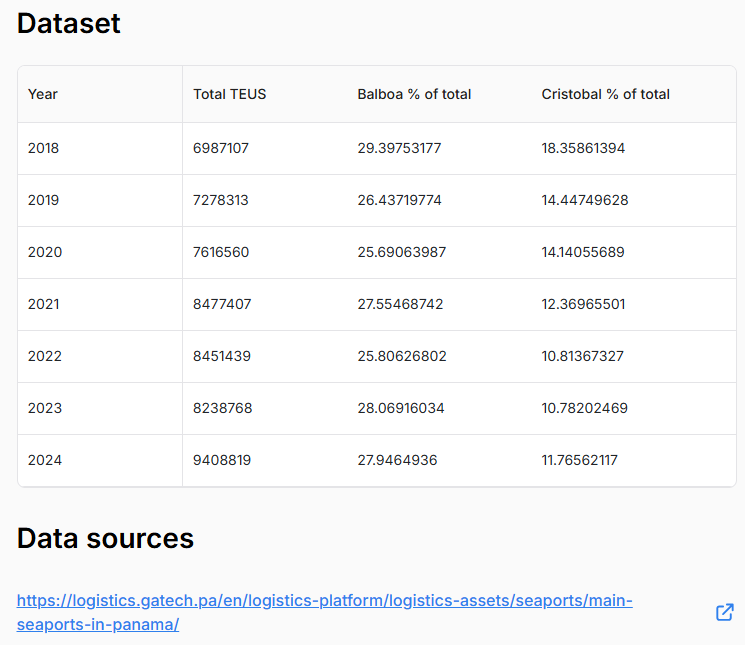
Task: Click Balboa value 25.69063987
Action: pyautogui.click(x=402, y=252)
